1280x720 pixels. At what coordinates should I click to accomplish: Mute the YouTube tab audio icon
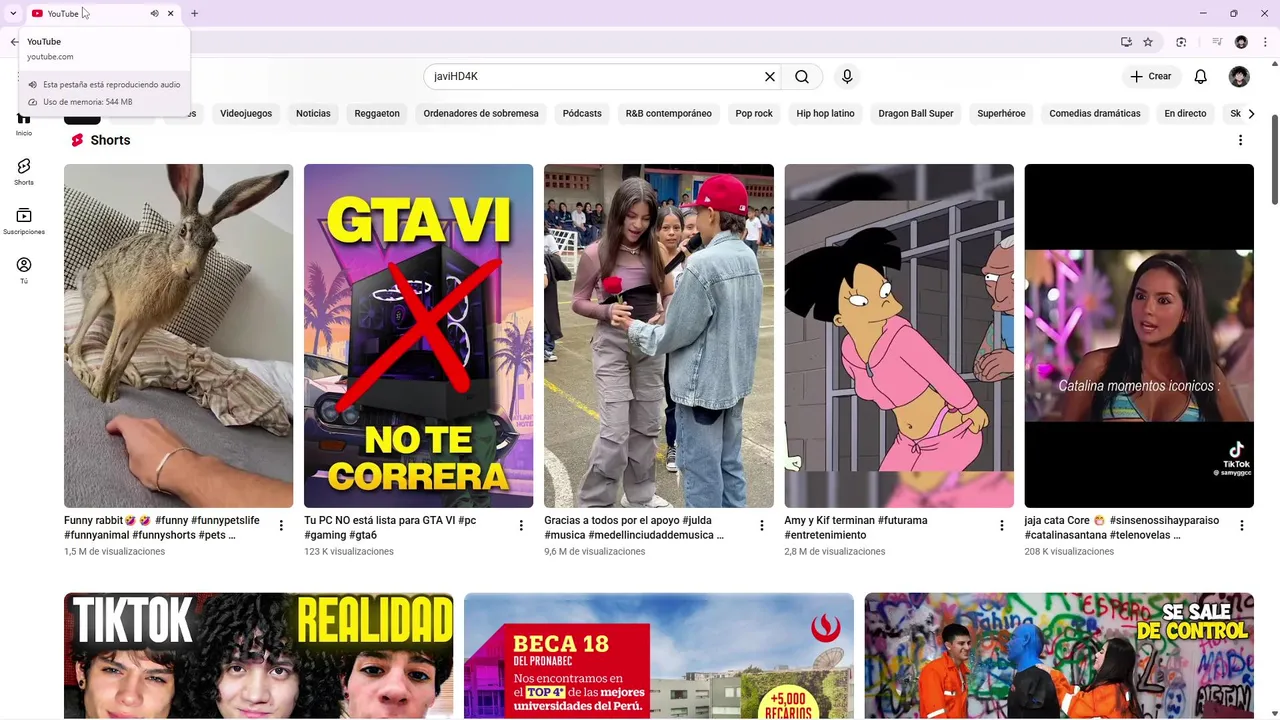pos(154,13)
